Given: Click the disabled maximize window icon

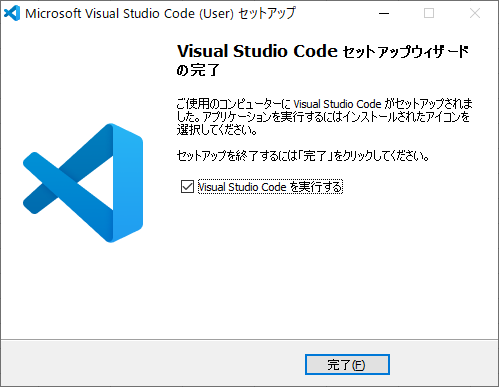Looking at the screenshot, I should coord(429,13).
